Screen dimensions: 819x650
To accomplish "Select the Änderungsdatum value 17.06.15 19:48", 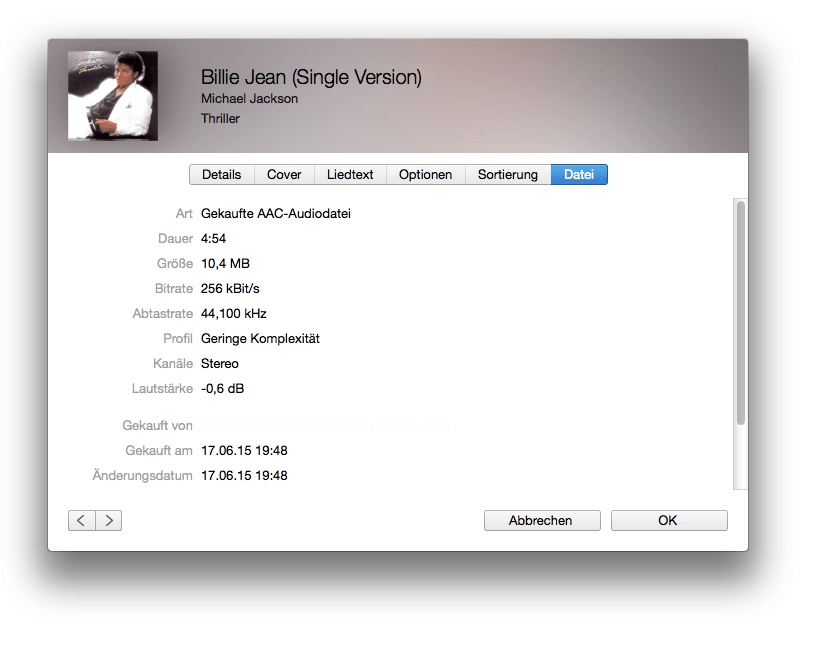I will 244,475.
